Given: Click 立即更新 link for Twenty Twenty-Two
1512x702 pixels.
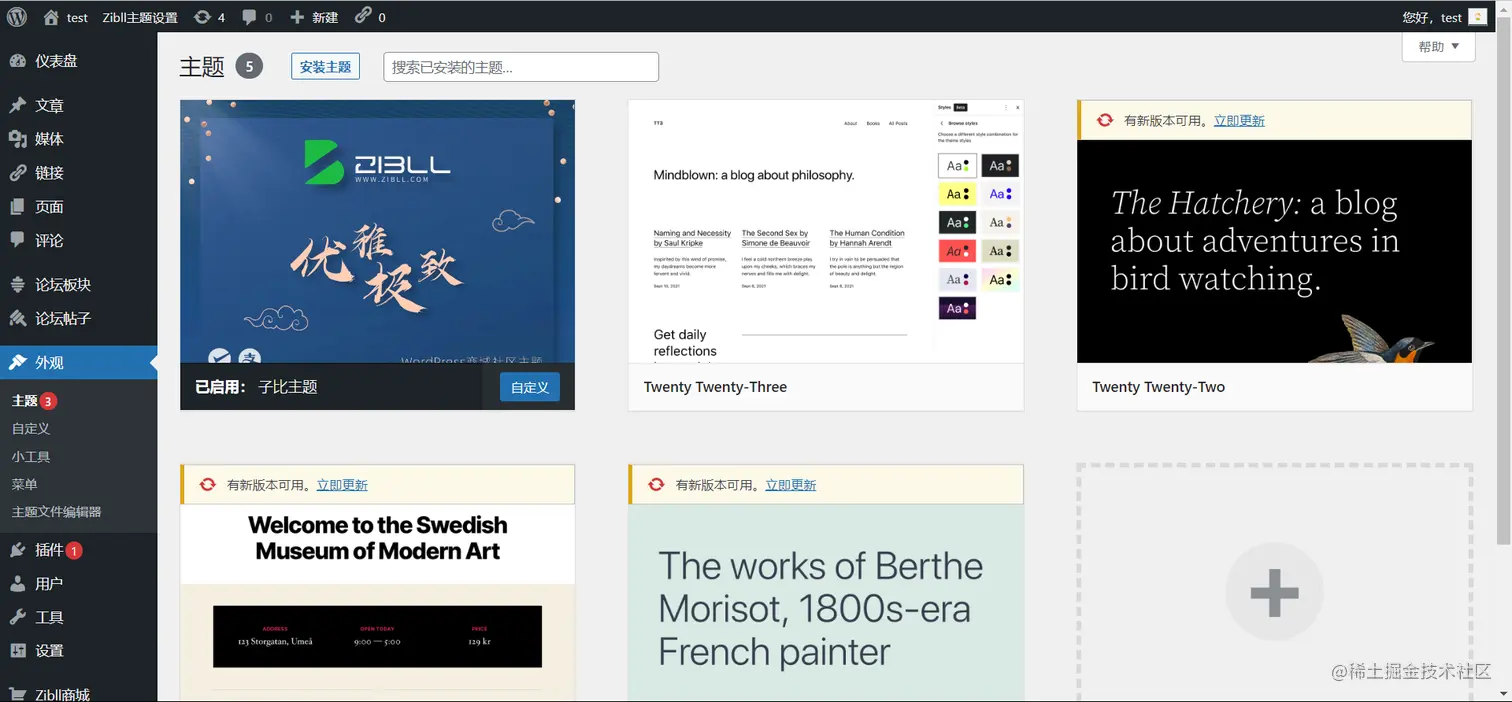Looking at the screenshot, I should coord(1239,120).
